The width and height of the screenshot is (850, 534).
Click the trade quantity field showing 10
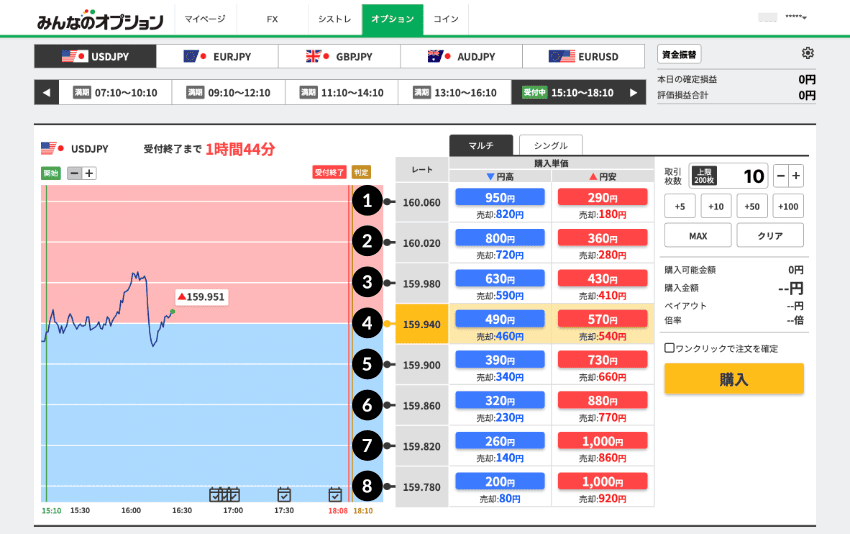click(729, 176)
